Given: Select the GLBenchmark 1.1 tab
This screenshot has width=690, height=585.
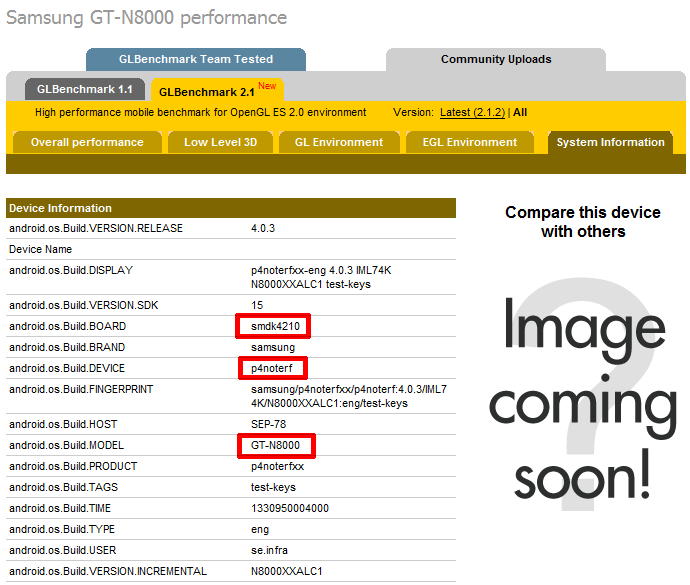Looking at the screenshot, I should [x=84, y=89].
